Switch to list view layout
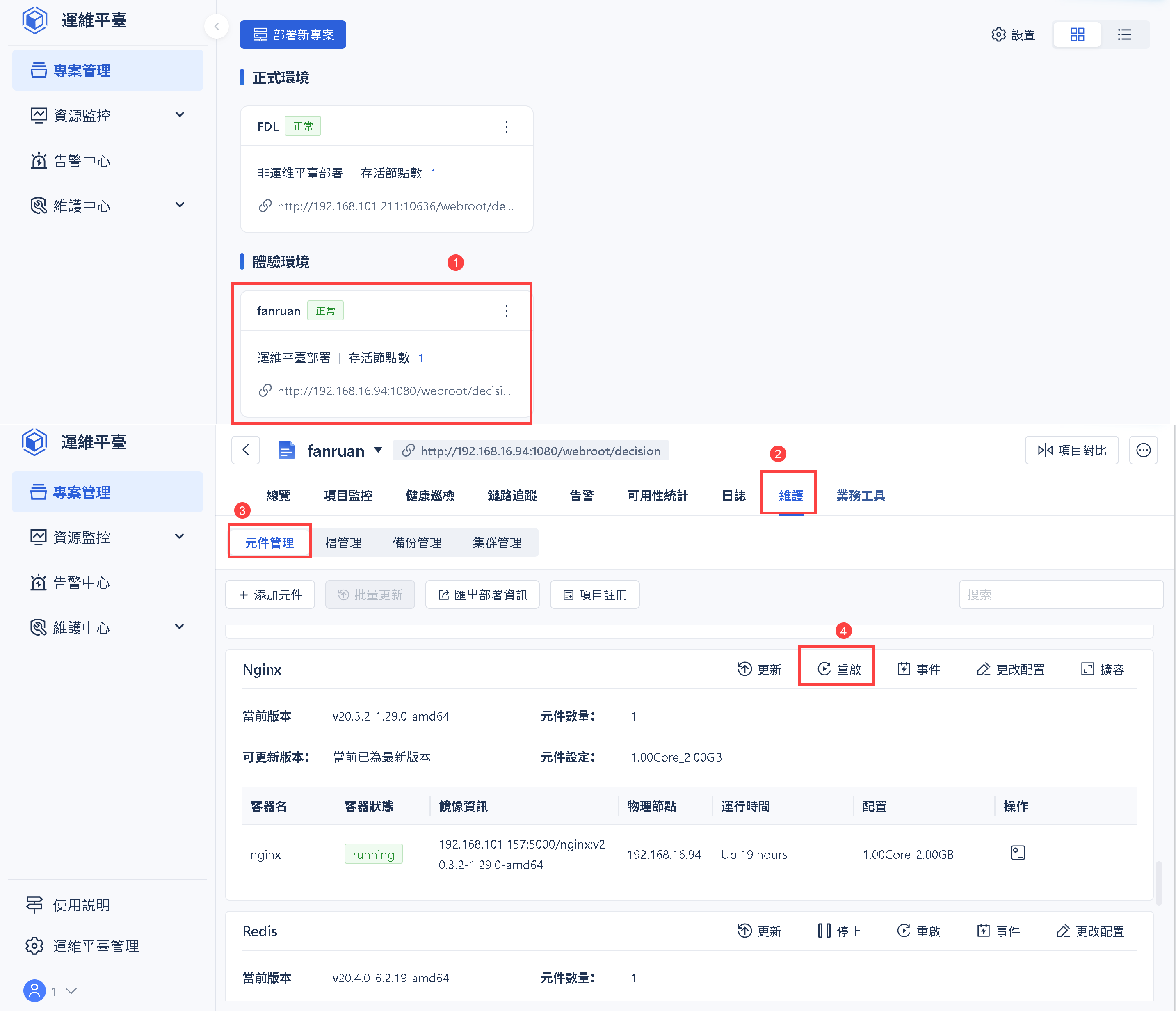Viewport: 1176px width, 1011px height. (1124, 34)
